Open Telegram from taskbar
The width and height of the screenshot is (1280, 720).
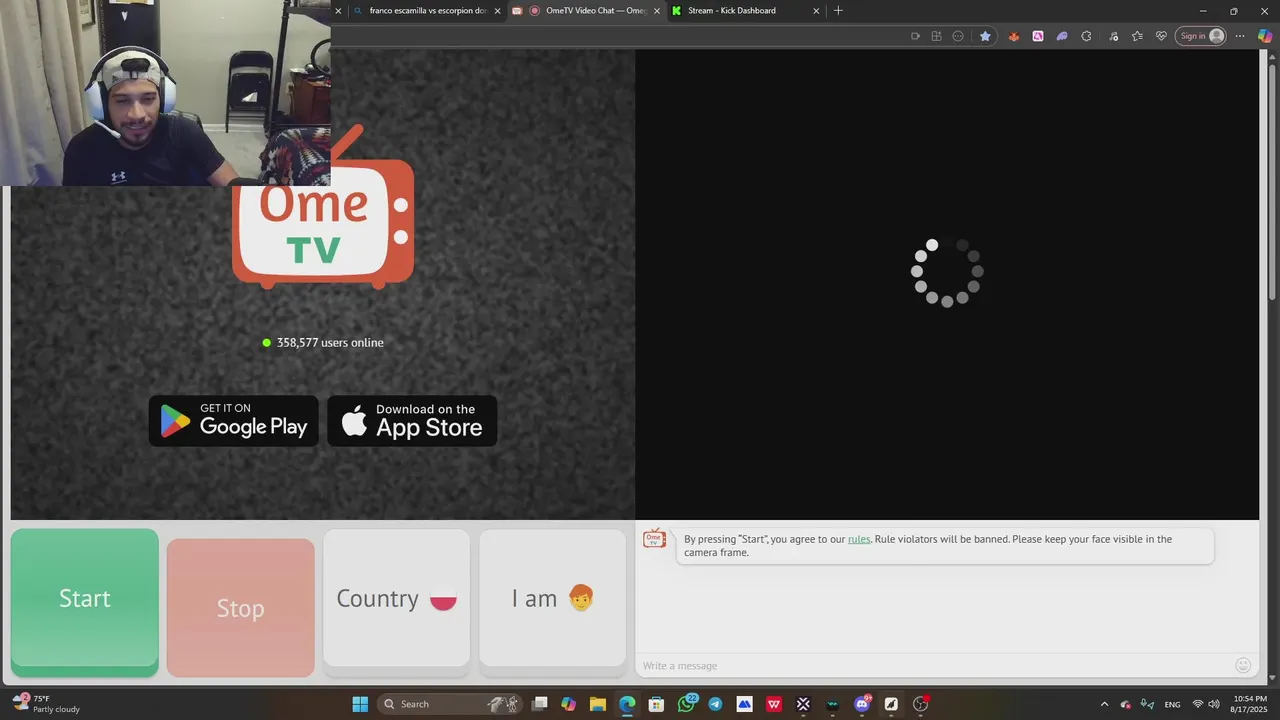tap(715, 704)
